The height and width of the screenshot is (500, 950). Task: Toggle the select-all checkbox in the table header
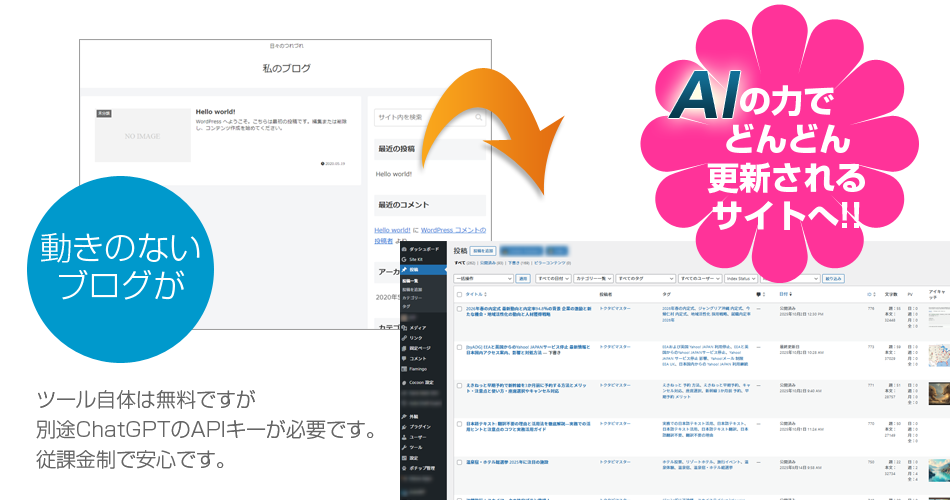click(x=459, y=295)
